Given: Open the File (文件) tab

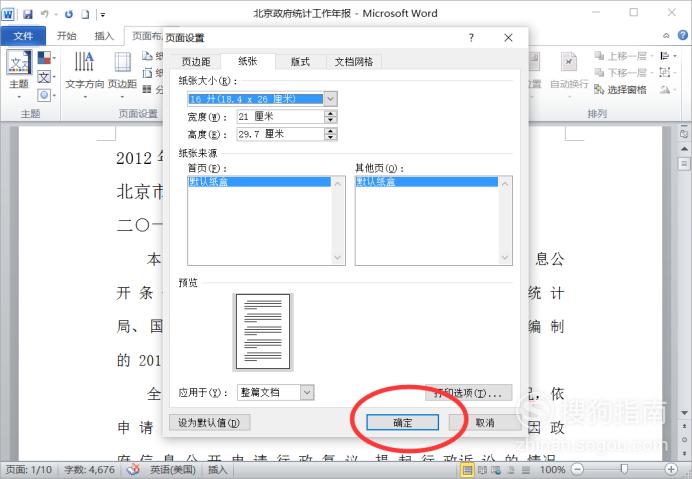Looking at the screenshot, I should [23, 36].
